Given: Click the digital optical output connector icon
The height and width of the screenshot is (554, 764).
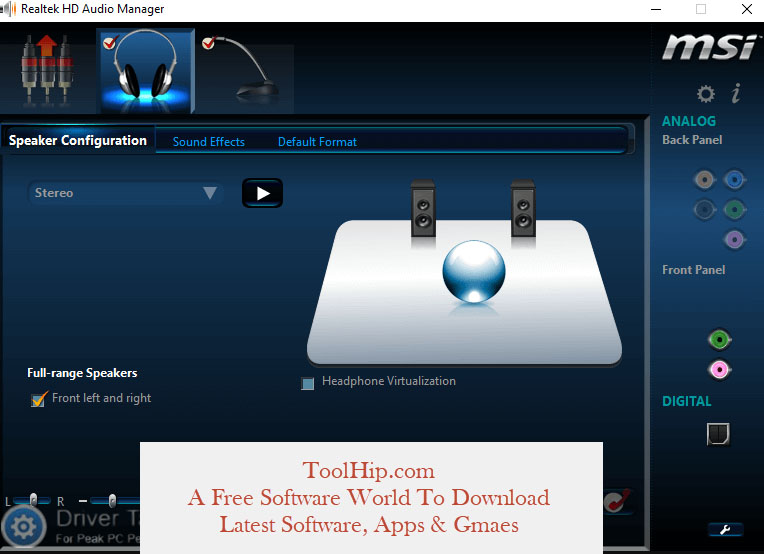Looking at the screenshot, I should pos(718,434).
